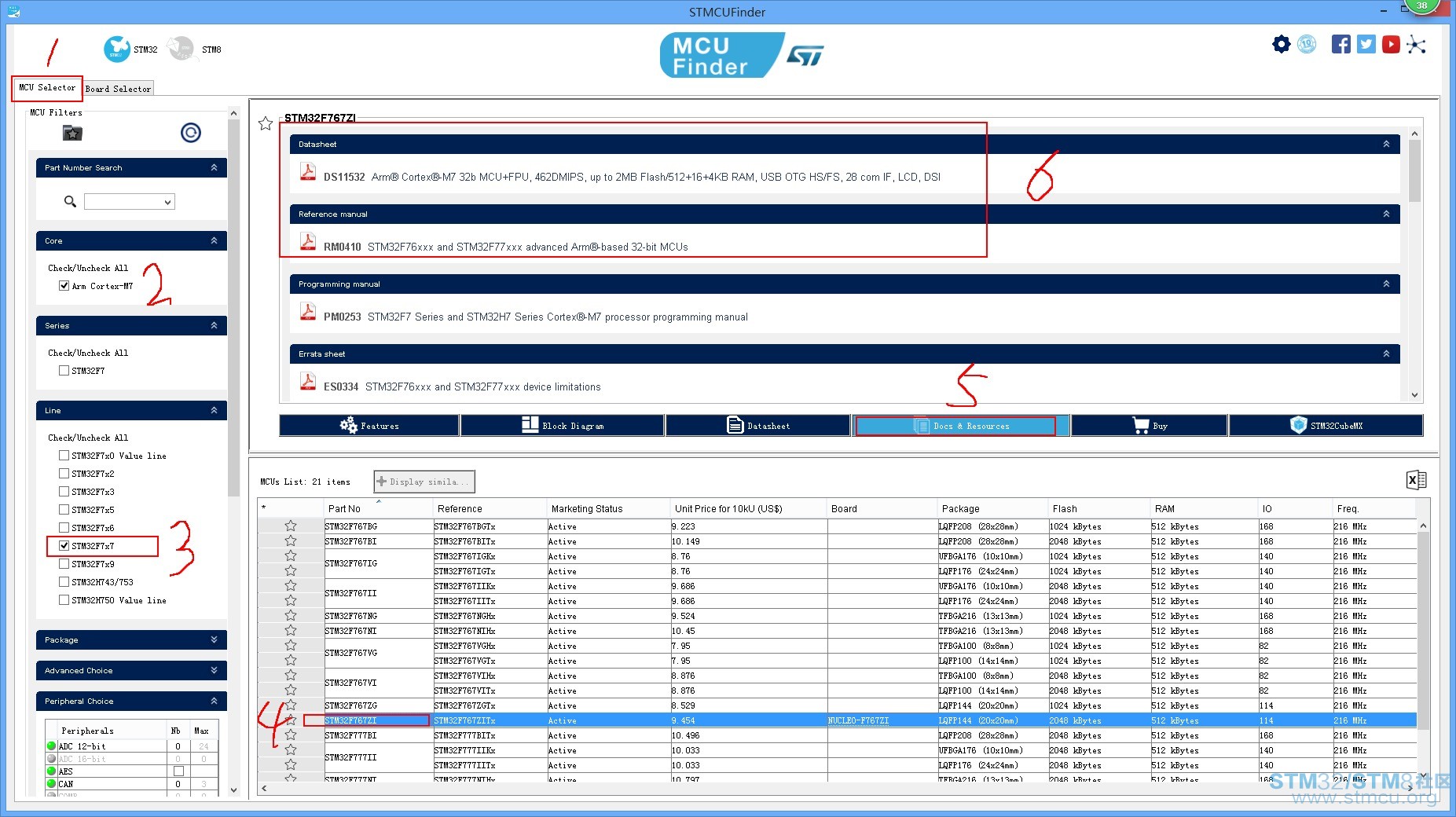Open the RM0410 reference manual PDF icon
The image size is (1456, 817).
tap(308, 242)
